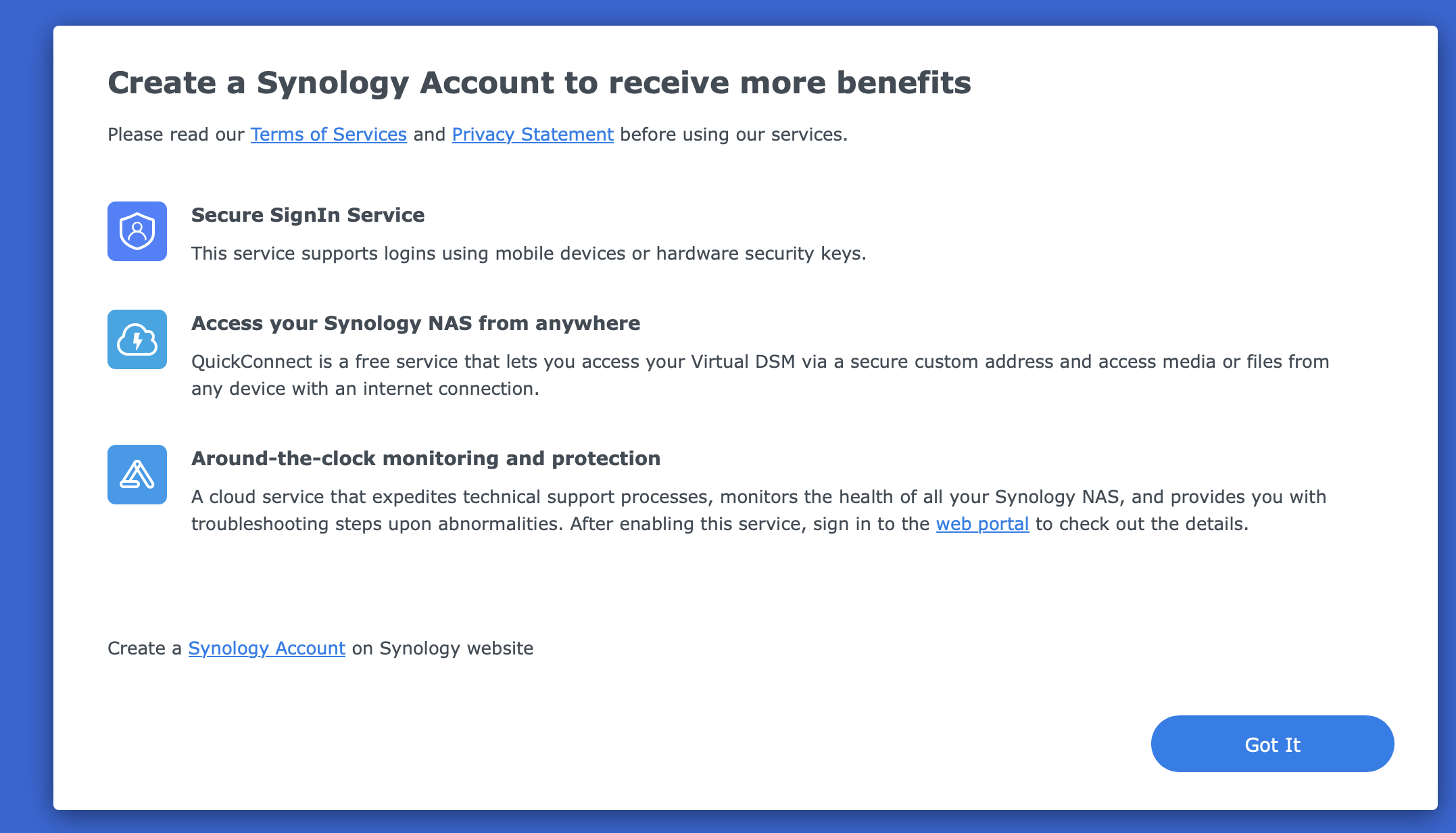Open the Terms of Services link

[328, 134]
